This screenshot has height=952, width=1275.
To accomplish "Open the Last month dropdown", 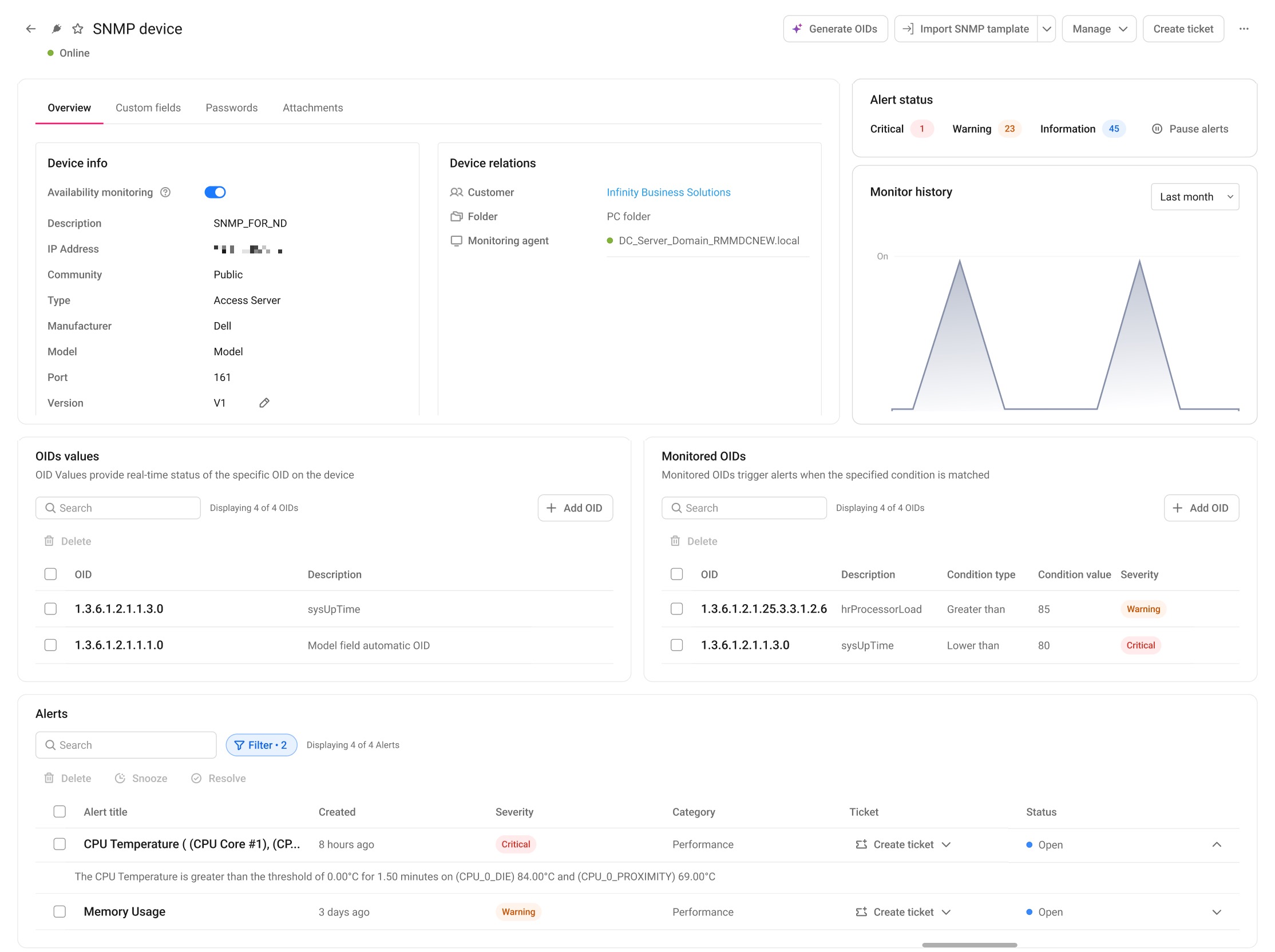I will (x=1194, y=197).
